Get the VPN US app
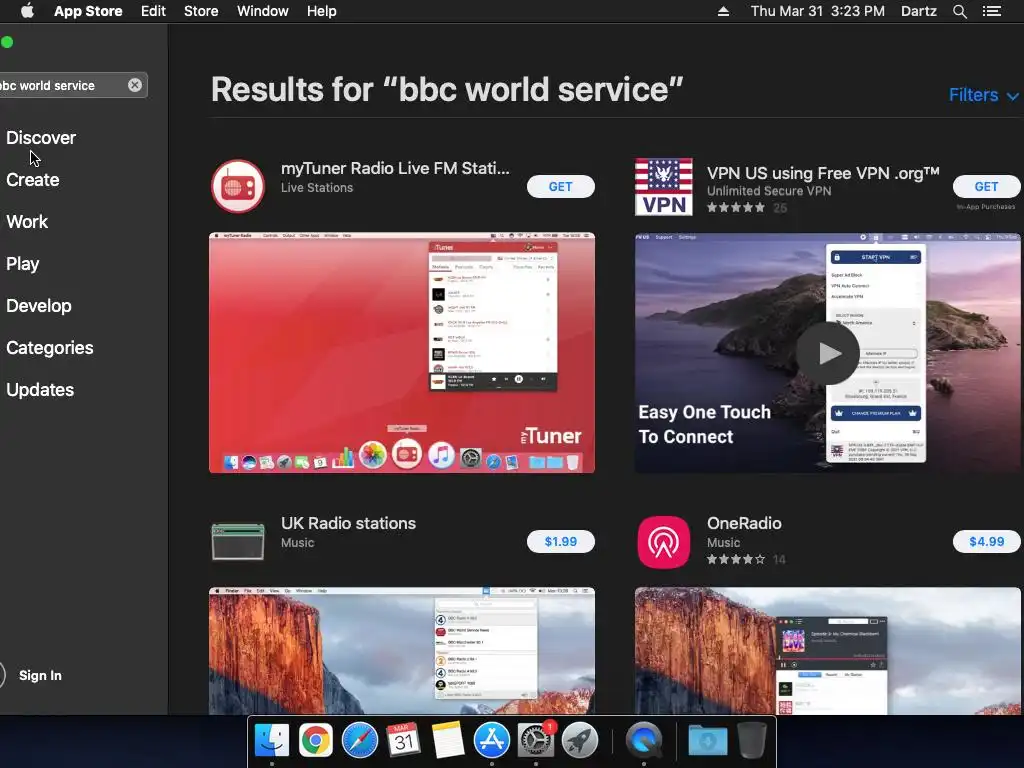Image resolution: width=1024 pixels, height=768 pixels. click(986, 187)
